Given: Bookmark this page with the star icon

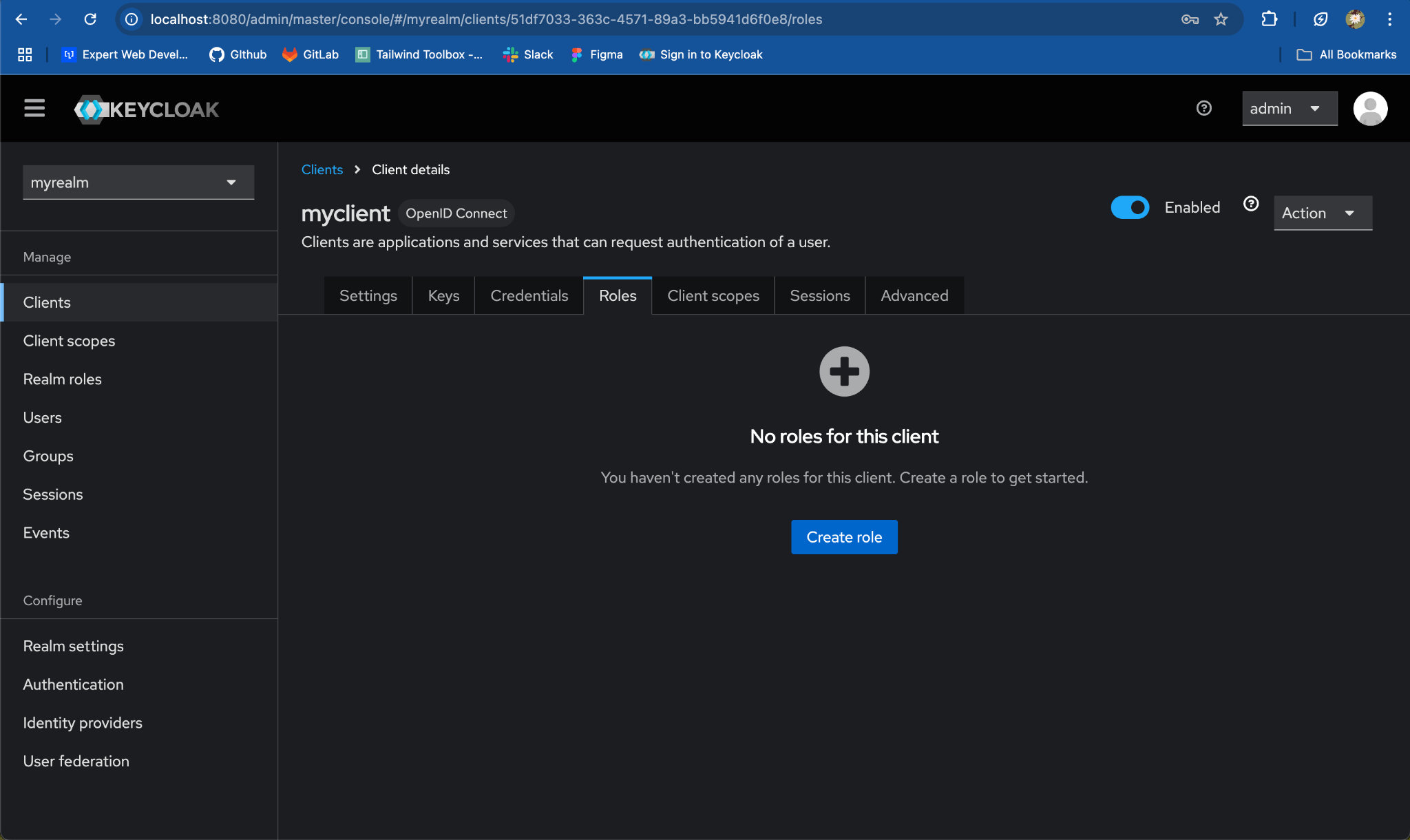Looking at the screenshot, I should click(x=1221, y=19).
